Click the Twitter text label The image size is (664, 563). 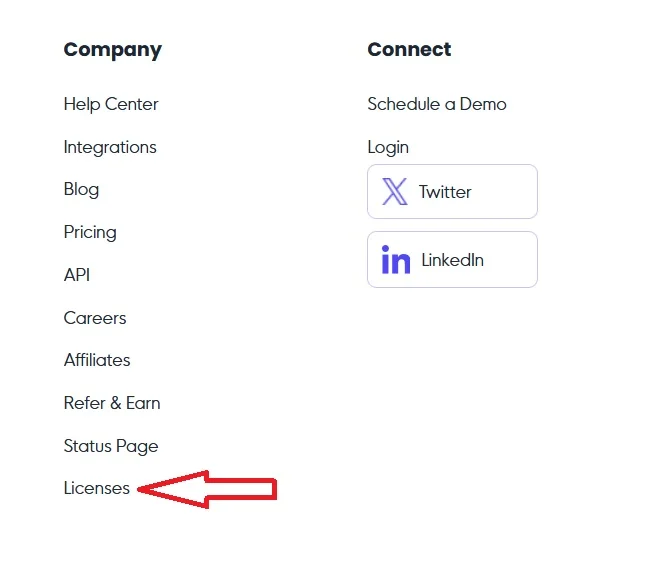[445, 192]
